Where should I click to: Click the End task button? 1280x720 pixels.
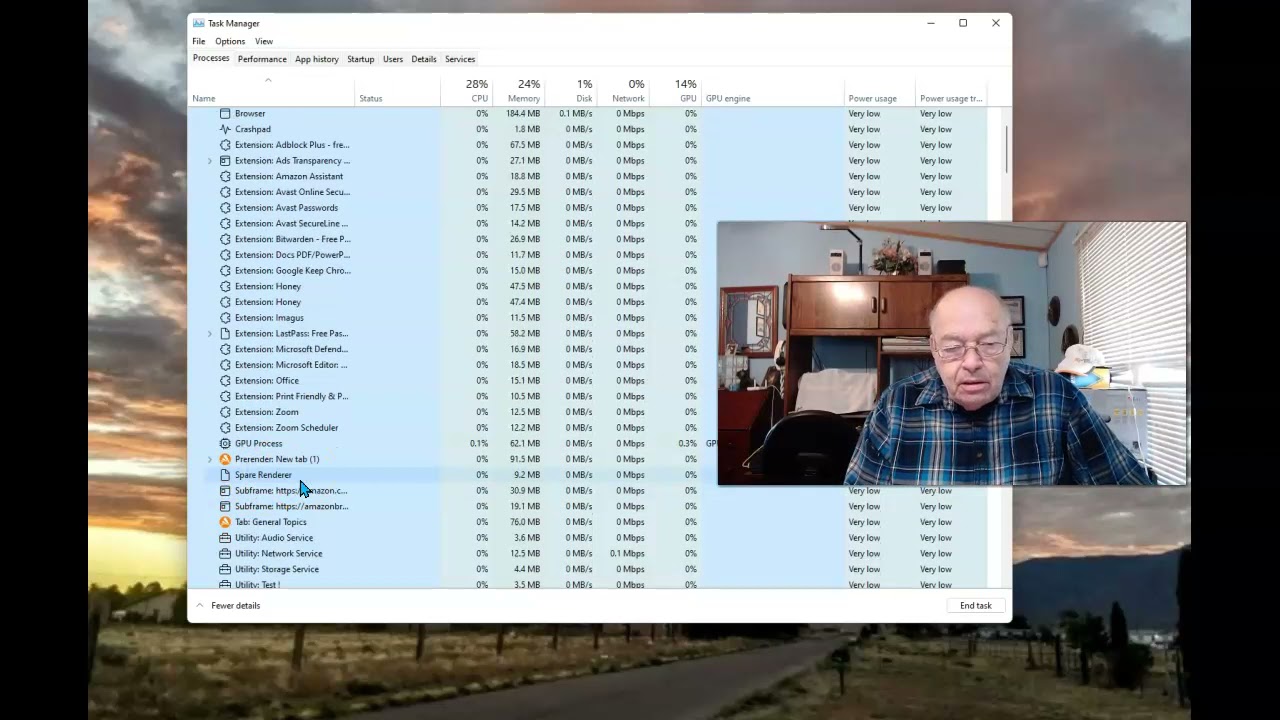point(976,605)
